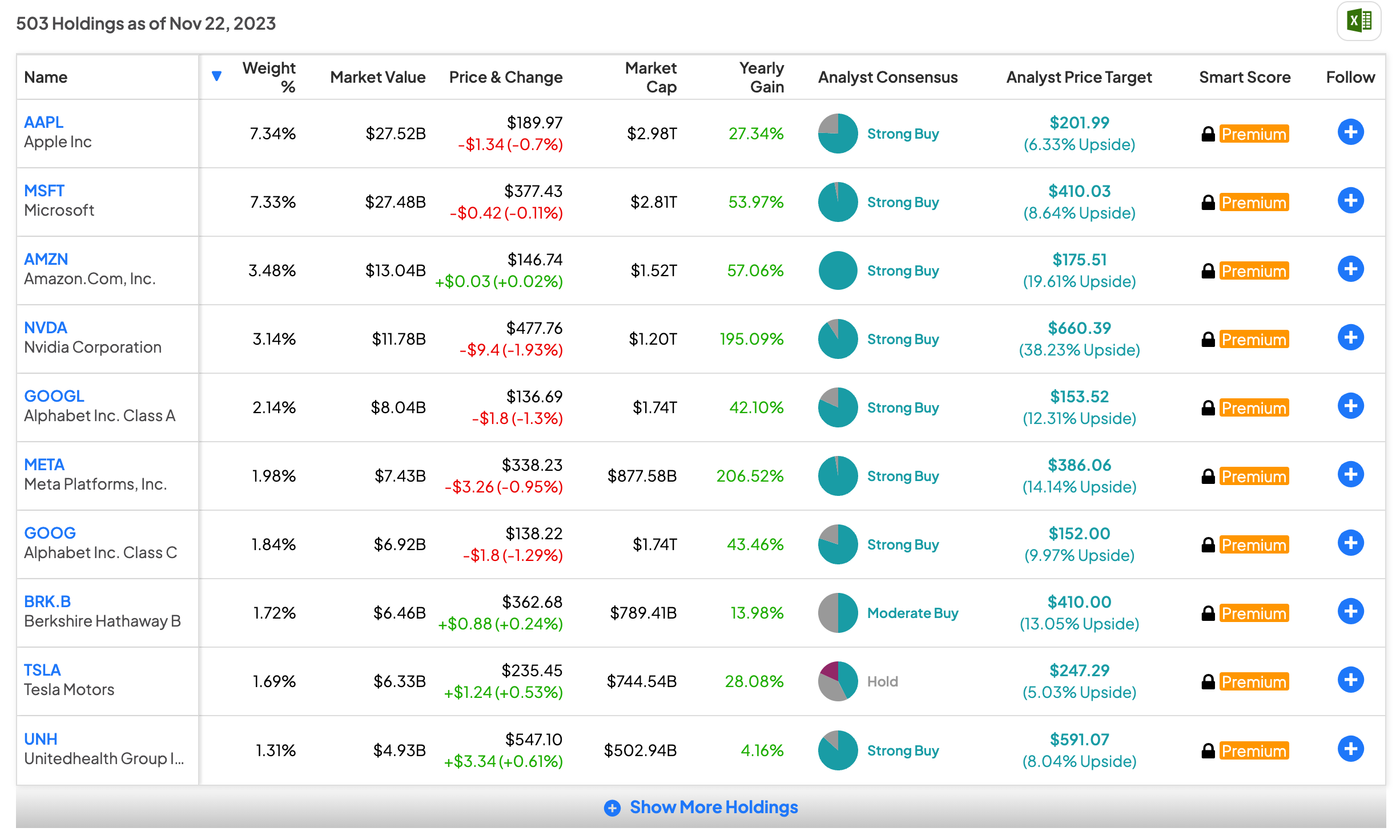Screen dimensions: 1400x840
Task: Follow AAPL with plus icon
Action: tap(1350, 132)
